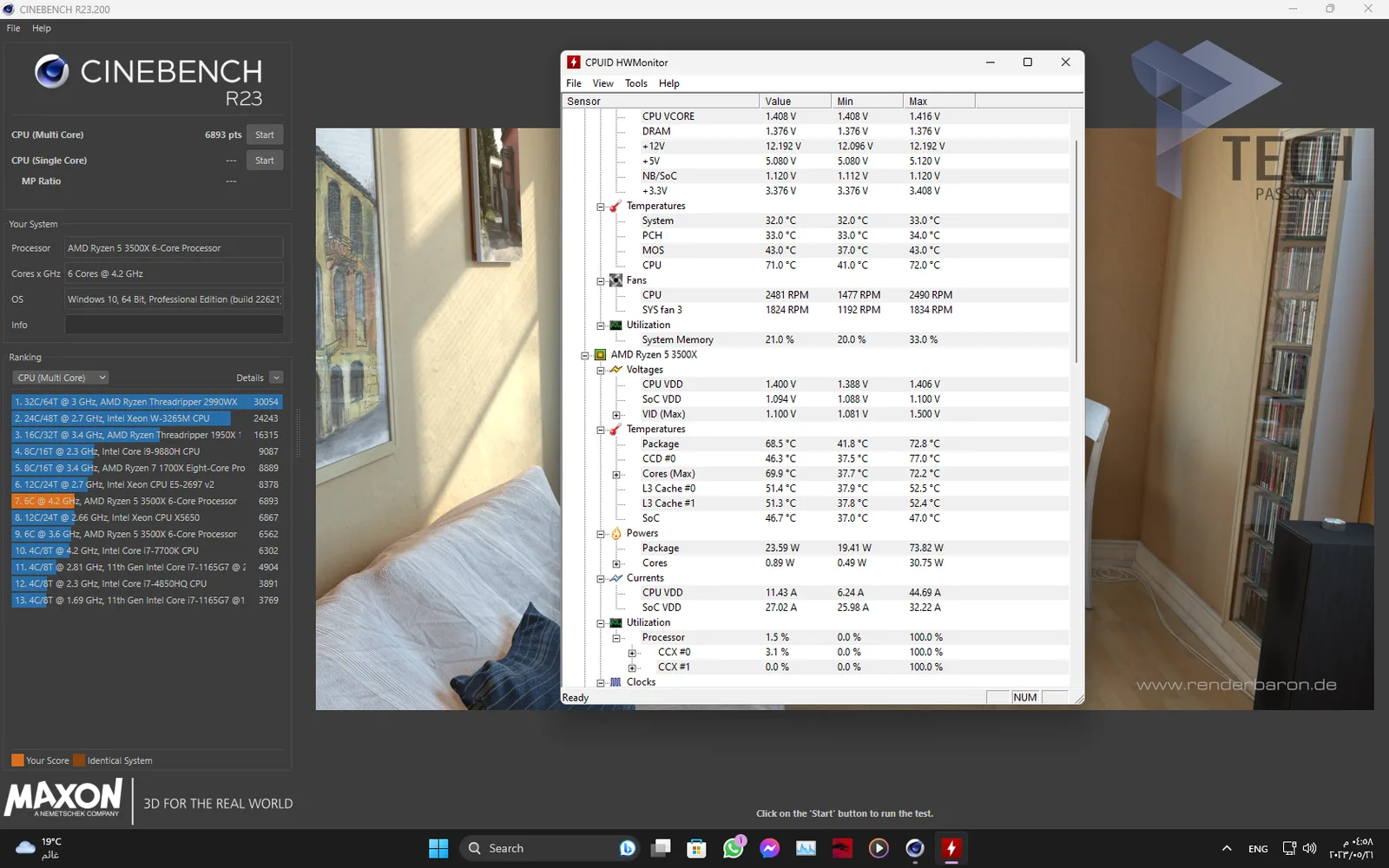
Task: Click the Info input field in Cinebench
Action: [x=174, y=325]
